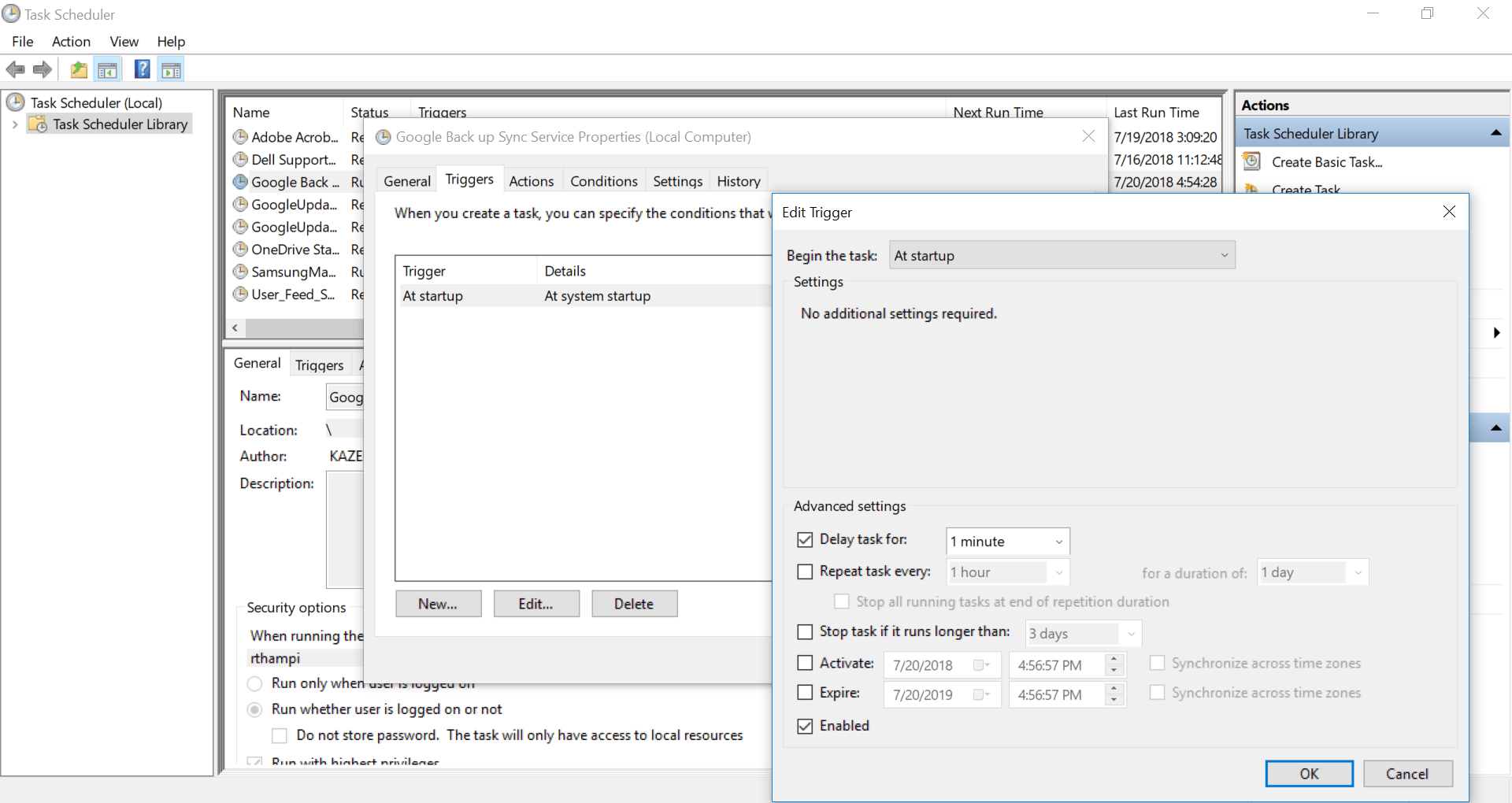Screen dimensions: 1512x803
Task: Check Do not store password option
Action: pos(279,735)
